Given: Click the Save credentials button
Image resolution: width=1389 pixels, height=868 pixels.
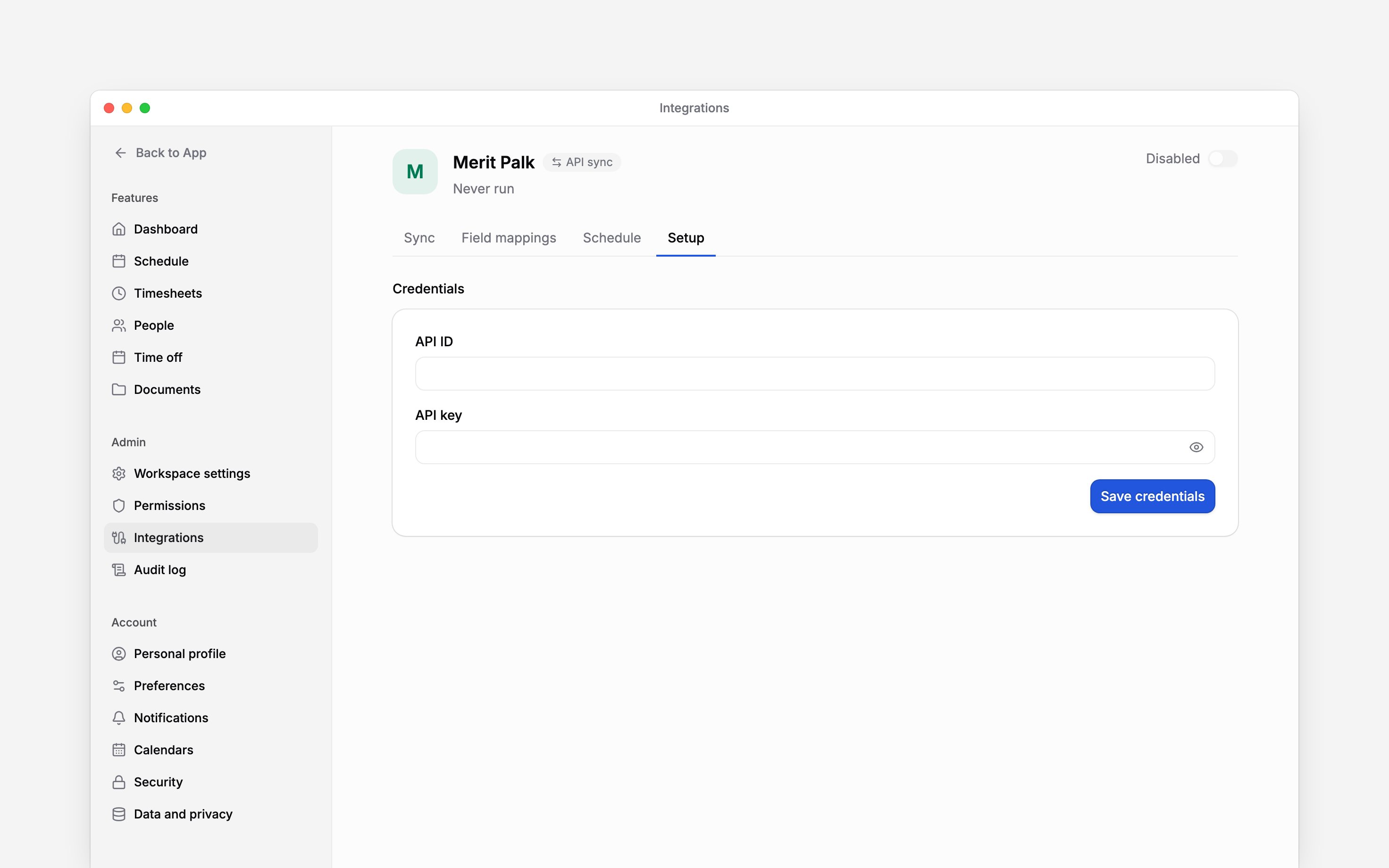Looking at the screenshot, I should [x=1153, y=497].
